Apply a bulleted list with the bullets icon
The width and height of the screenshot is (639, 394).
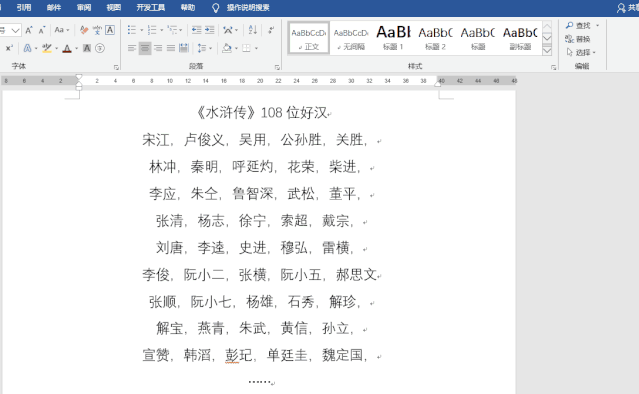click(132, 30)
